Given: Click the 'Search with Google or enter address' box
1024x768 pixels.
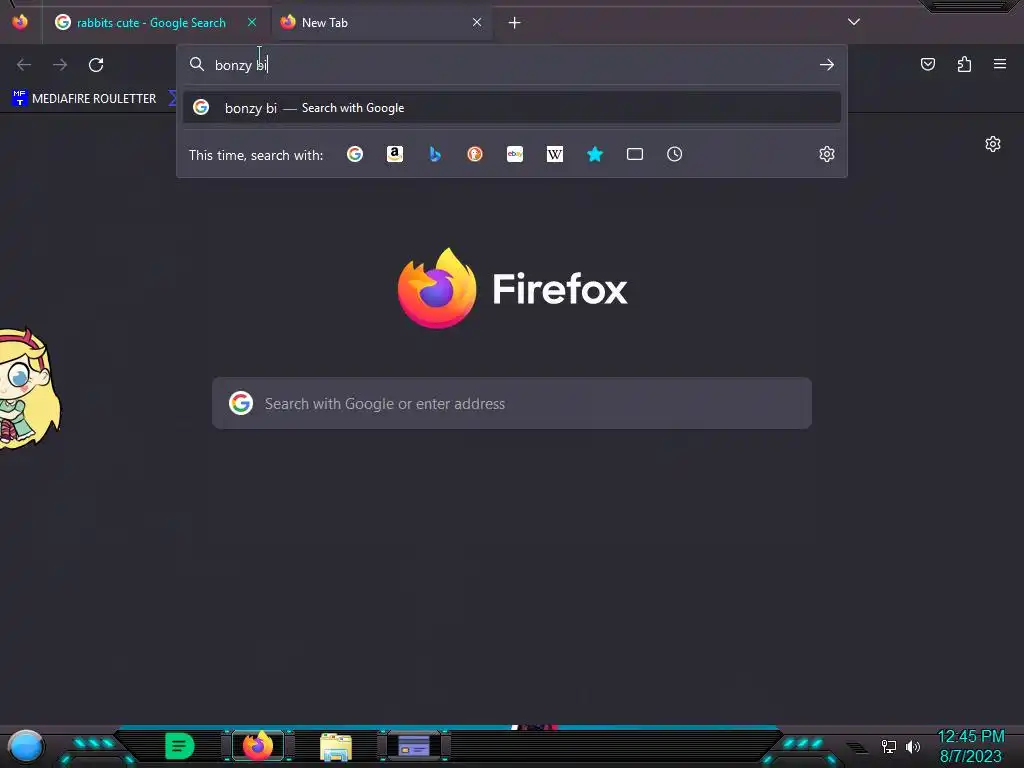Looking at the screenshot, I should tap(512, 404).
